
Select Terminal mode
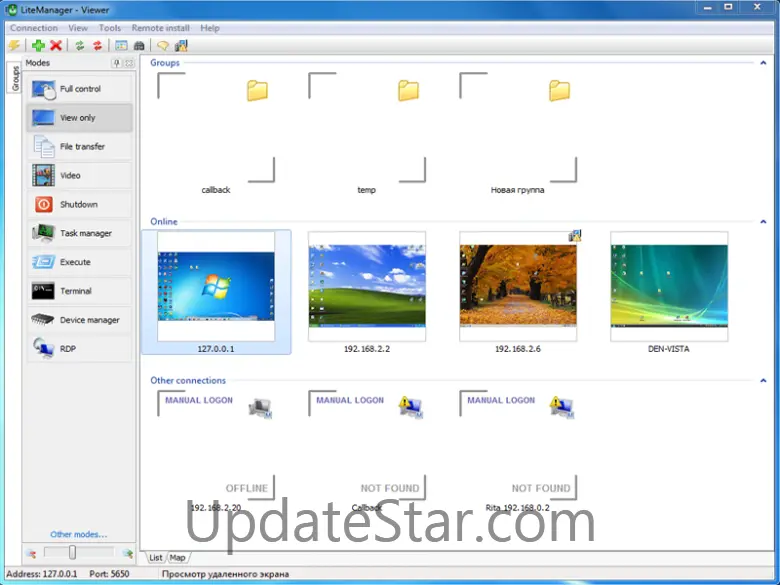(x=80, y=291)
